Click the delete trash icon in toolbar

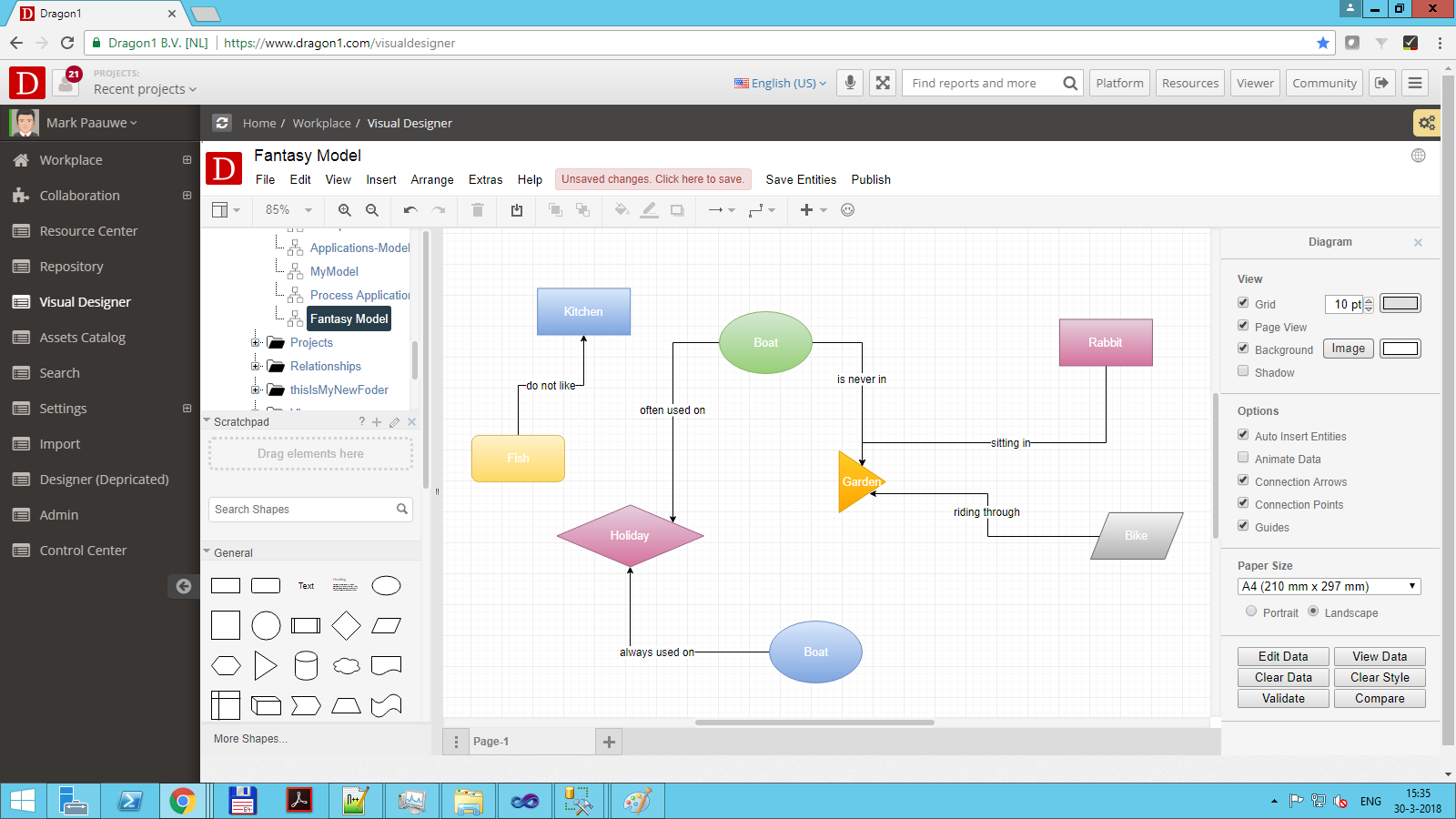(x=477, y=210)
